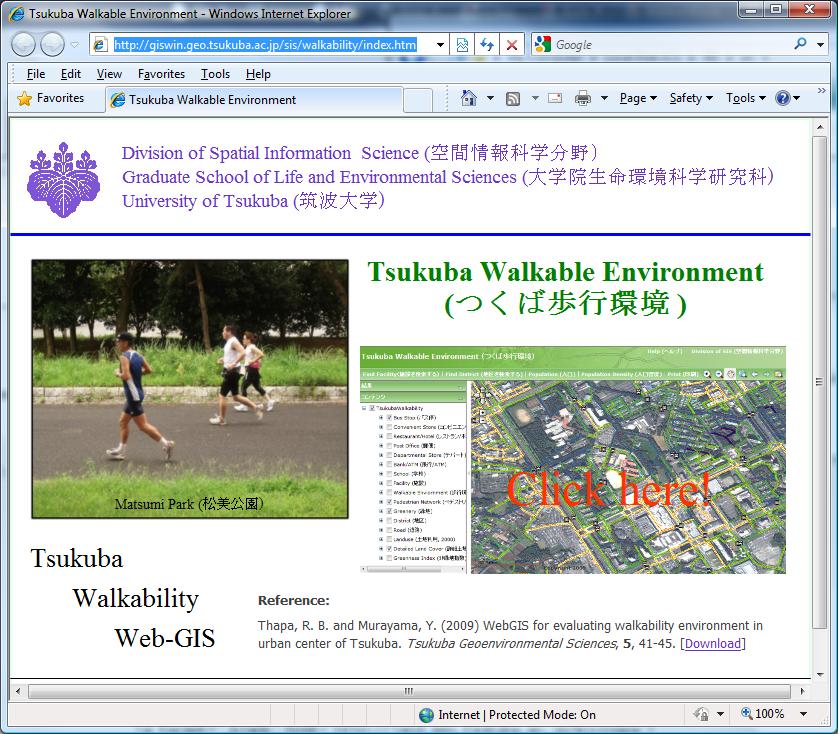Open the Page command bar dropdown
The width and height of the screenshot is (840, 734).
[x=638, y=98]
